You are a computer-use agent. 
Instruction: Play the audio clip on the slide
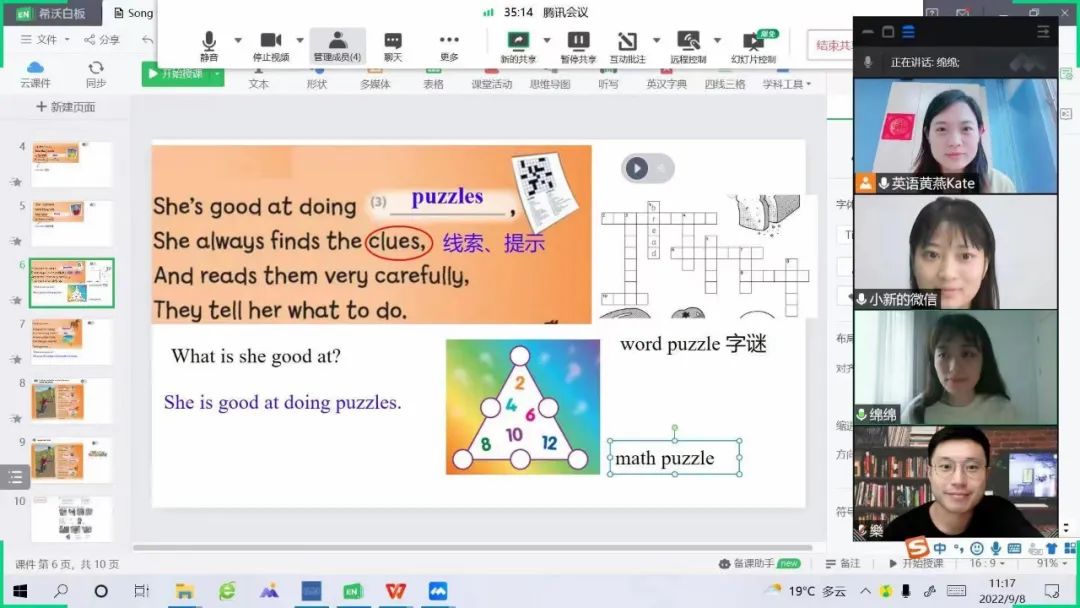coord(636,168)
